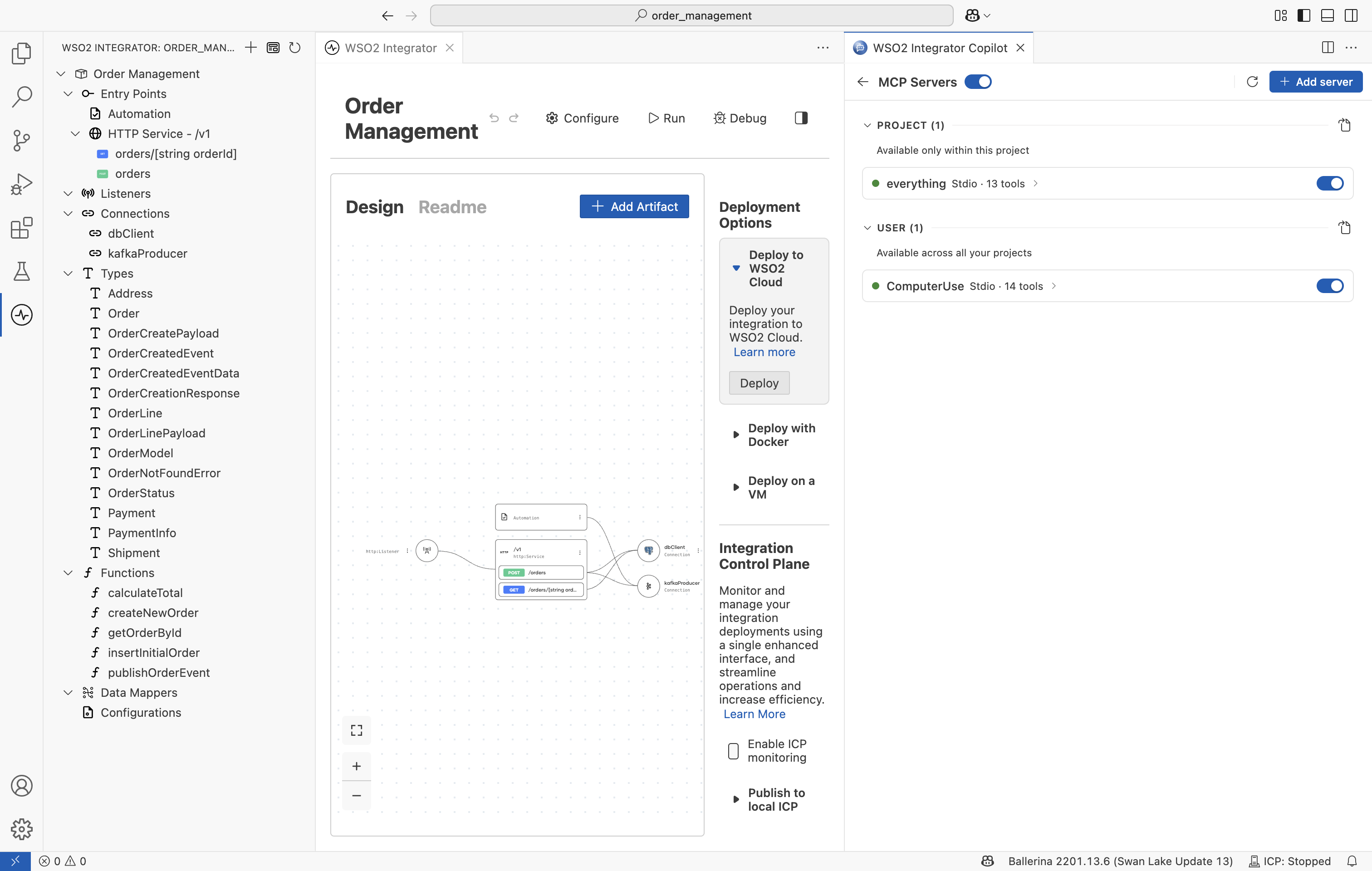Collapse the PROJECT (1) servers group

tap(867, 125)
